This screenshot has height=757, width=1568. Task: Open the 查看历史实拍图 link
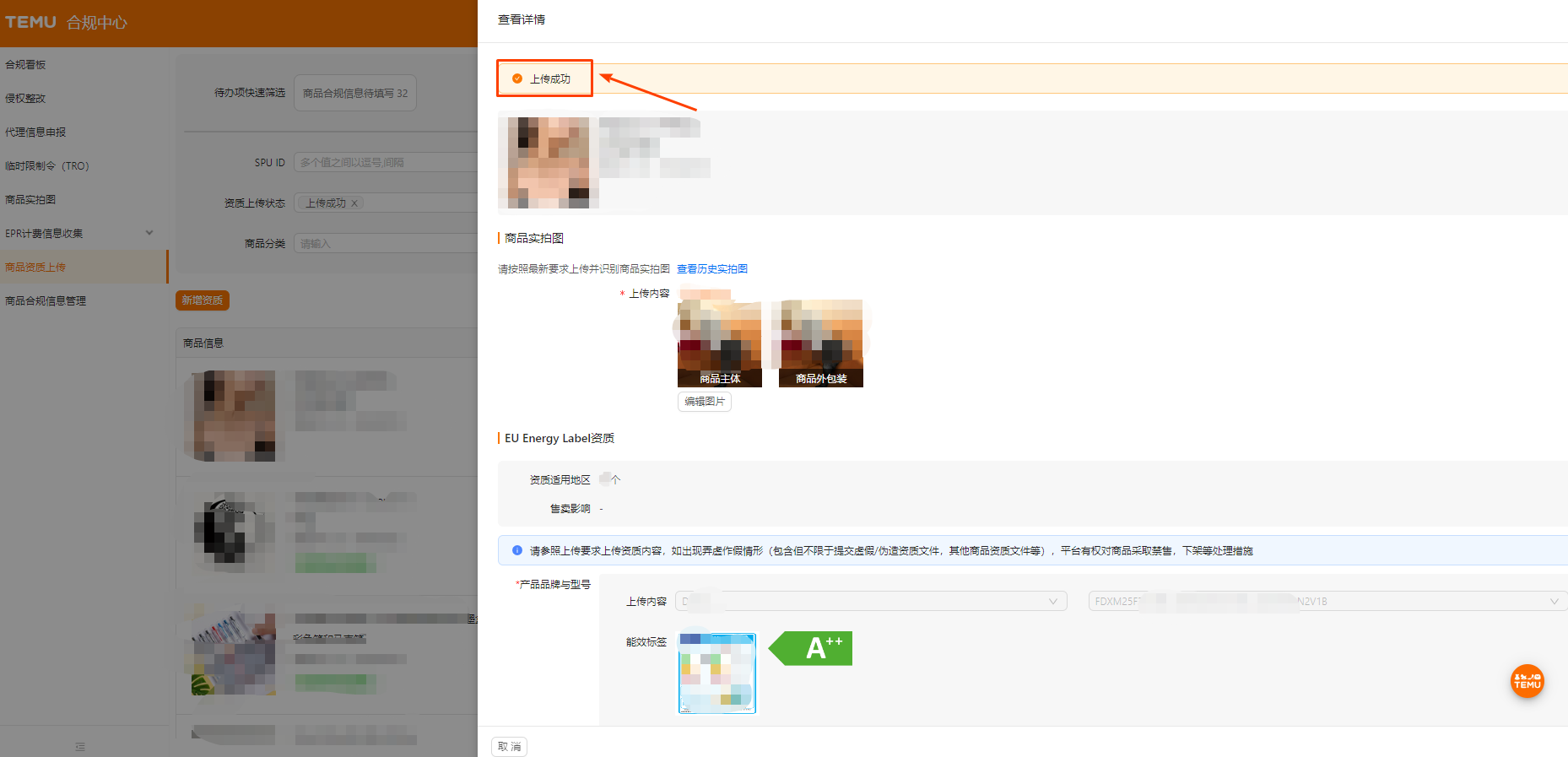(x=711, y=269)
